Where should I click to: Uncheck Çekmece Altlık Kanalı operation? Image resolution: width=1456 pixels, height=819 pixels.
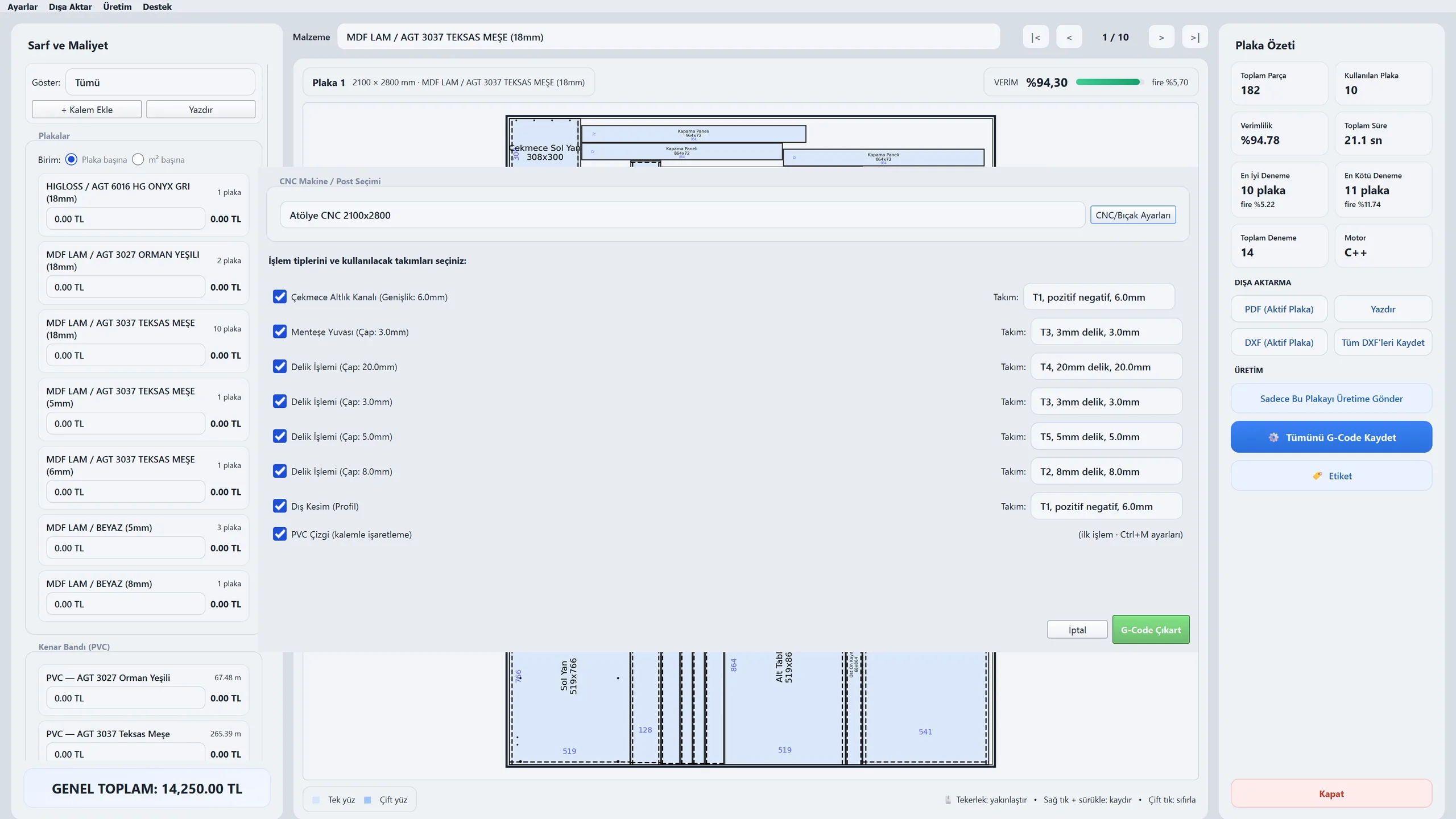click(x=280, y=297)
